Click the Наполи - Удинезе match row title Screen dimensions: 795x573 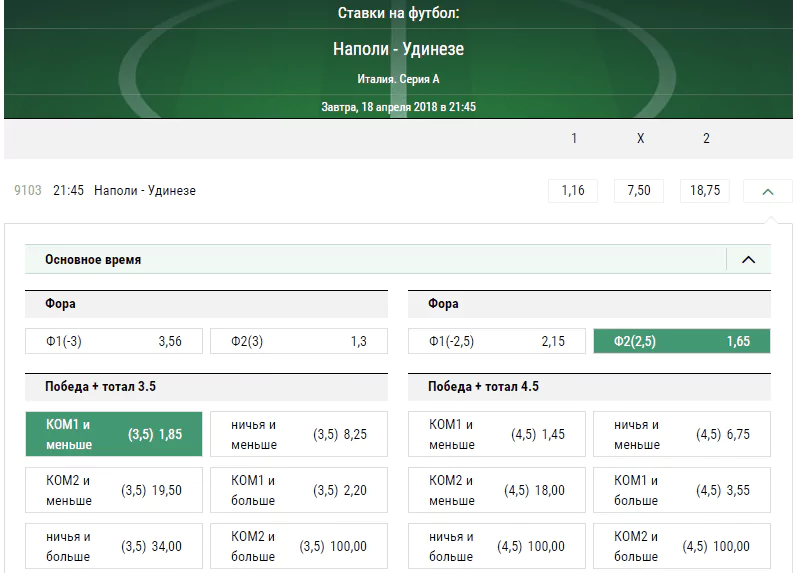click(145, 191)
